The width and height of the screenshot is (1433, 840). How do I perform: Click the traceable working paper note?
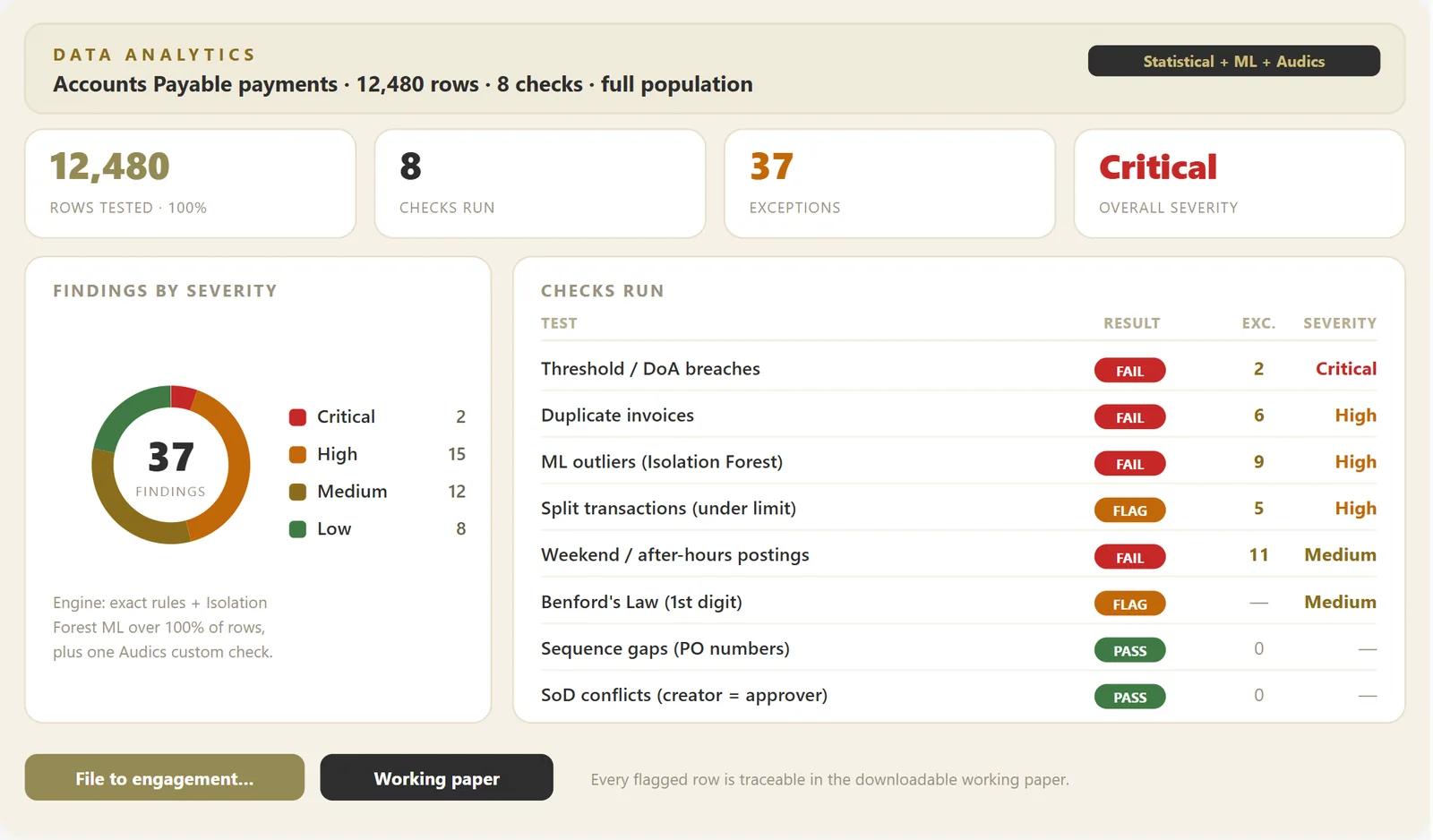tap(829, 780)
